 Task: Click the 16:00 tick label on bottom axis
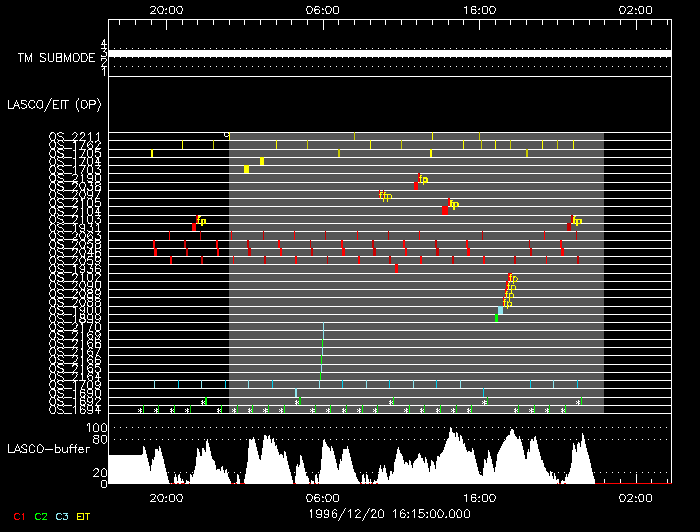pyautogui.click(x=480, y=496)
